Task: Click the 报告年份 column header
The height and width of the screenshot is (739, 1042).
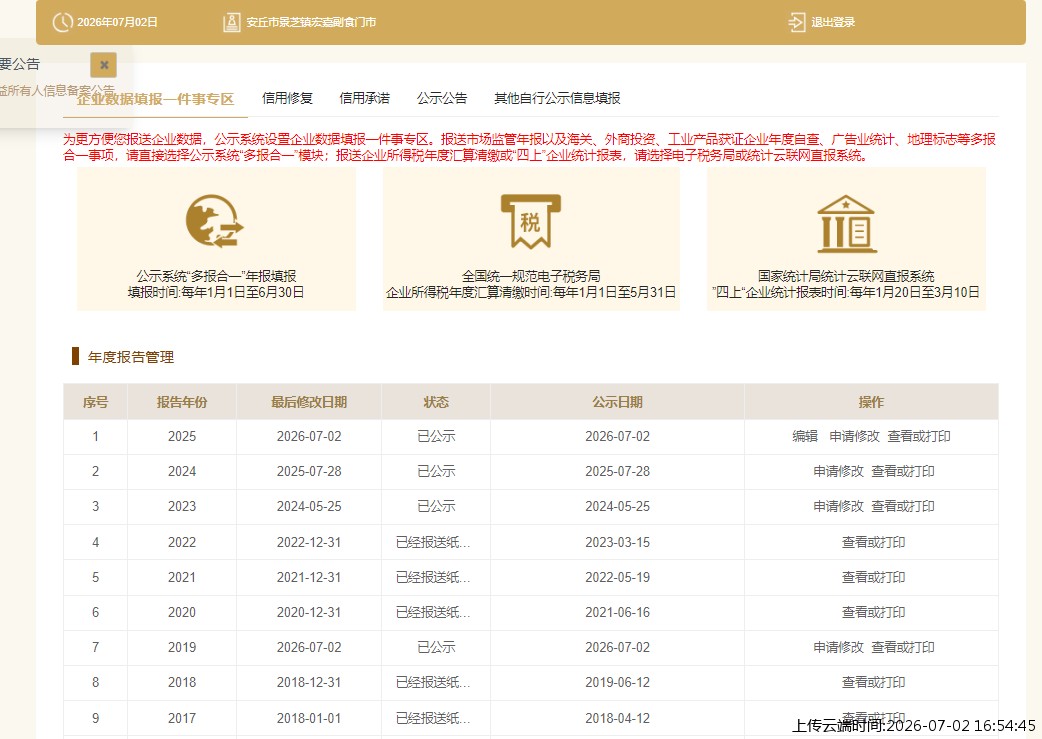Action: pos(181,402)
